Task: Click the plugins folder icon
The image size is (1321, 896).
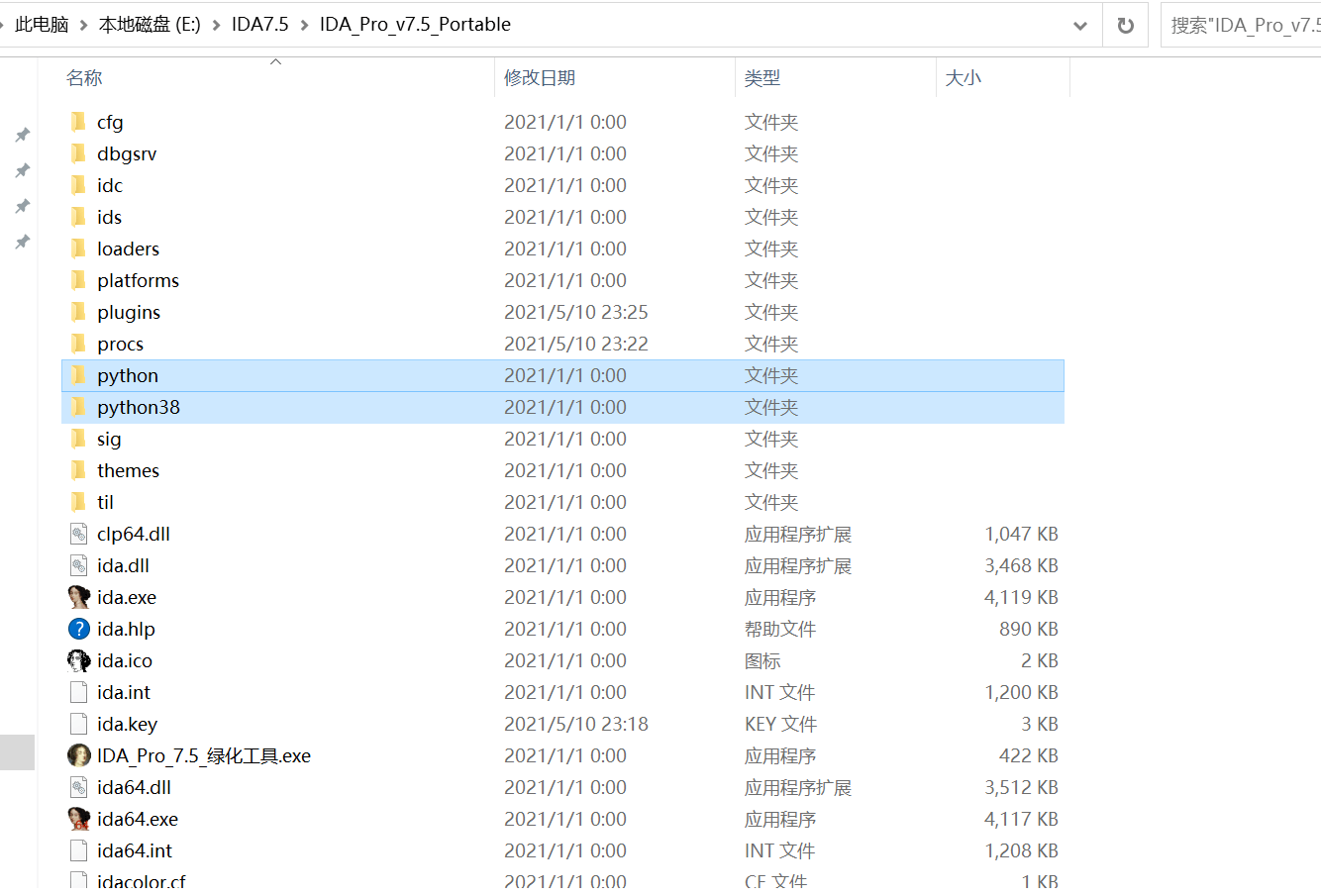Action: click(x=79, y=312)
